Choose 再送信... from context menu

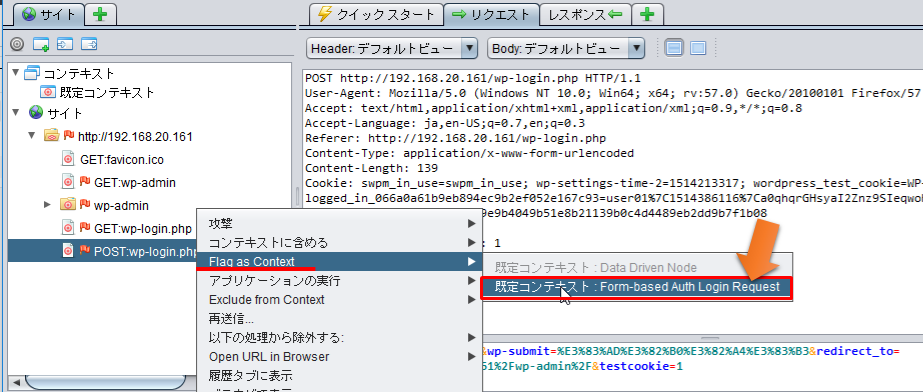click(341, 319)
